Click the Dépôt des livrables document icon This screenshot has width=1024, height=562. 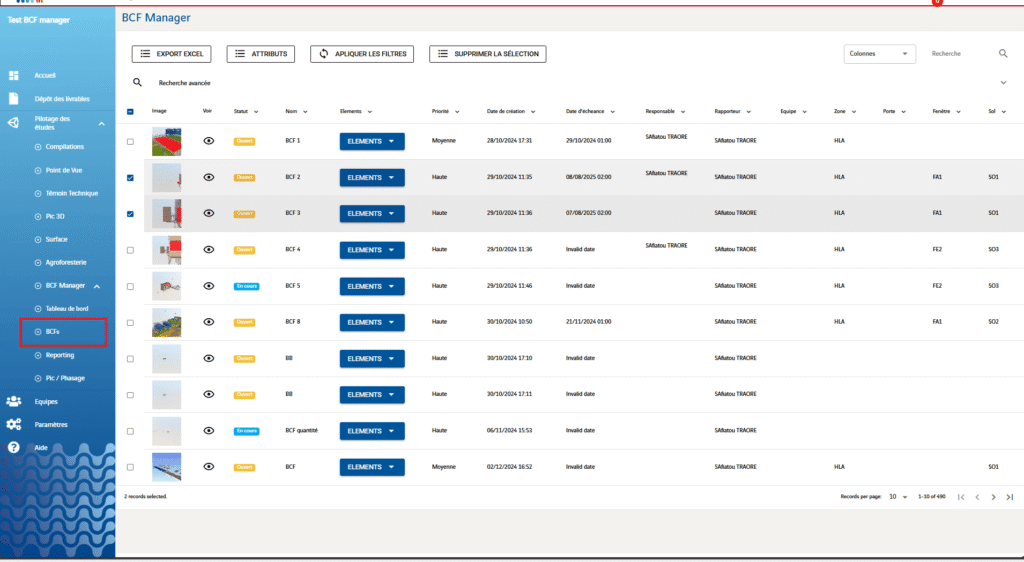point(14,99)
